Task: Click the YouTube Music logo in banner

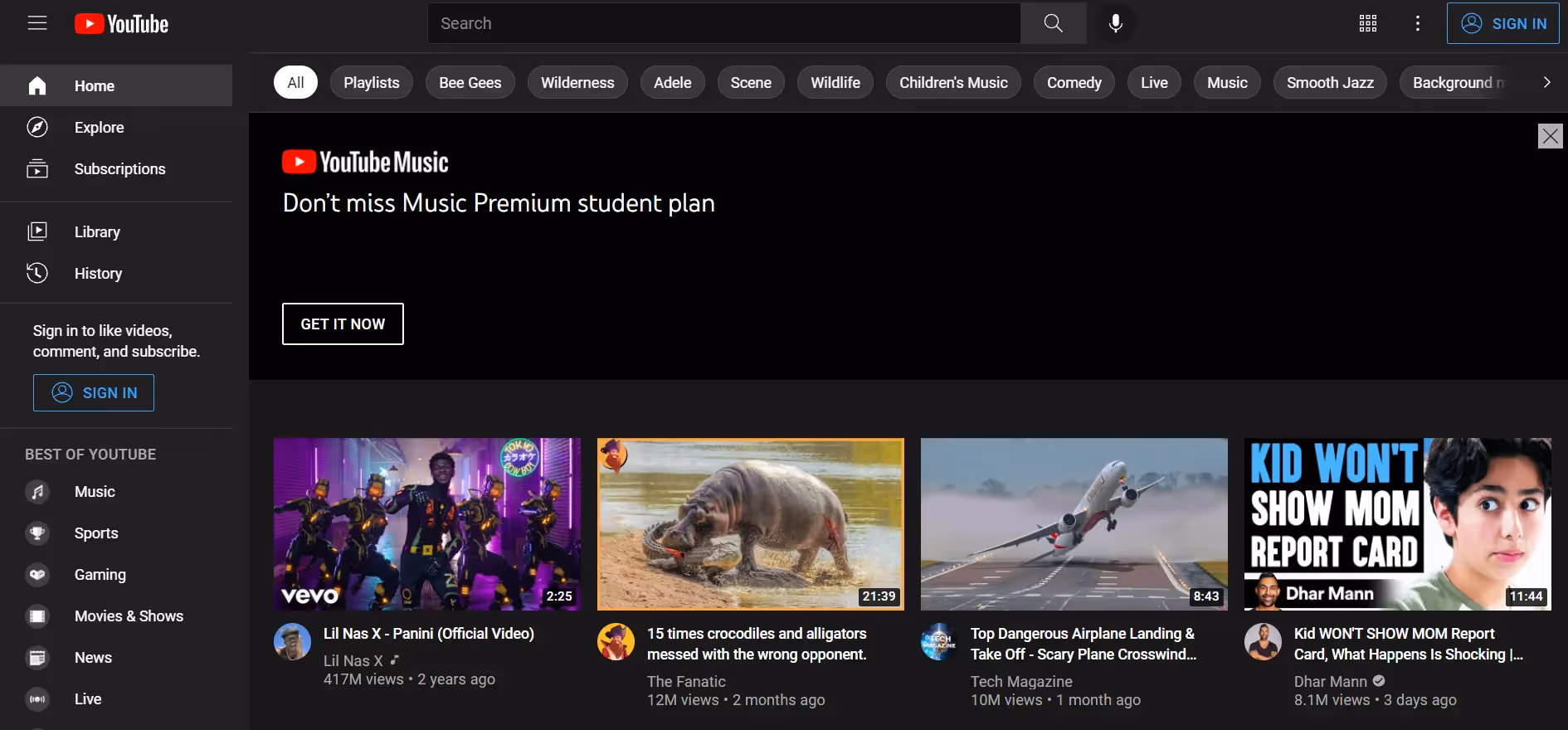Action: [365, 162]
